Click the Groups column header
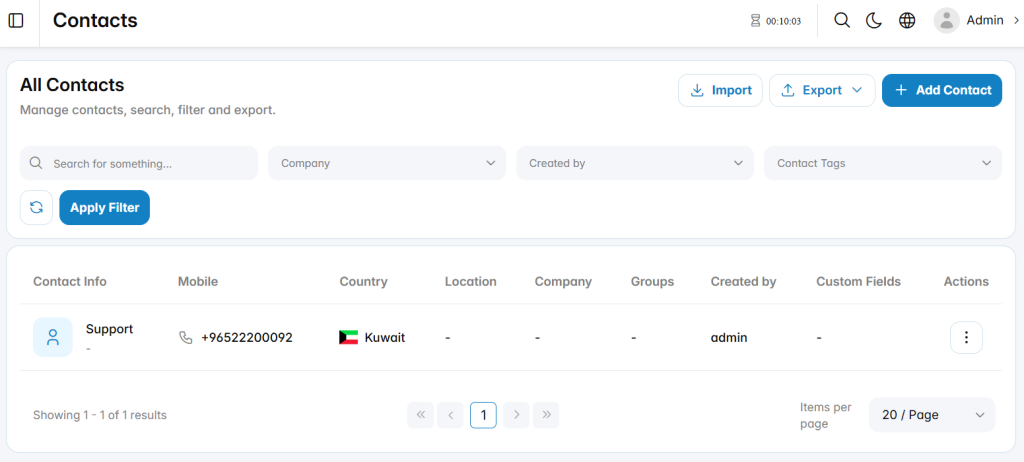The width and height of the screenshot is (1024, 462). 652,282
